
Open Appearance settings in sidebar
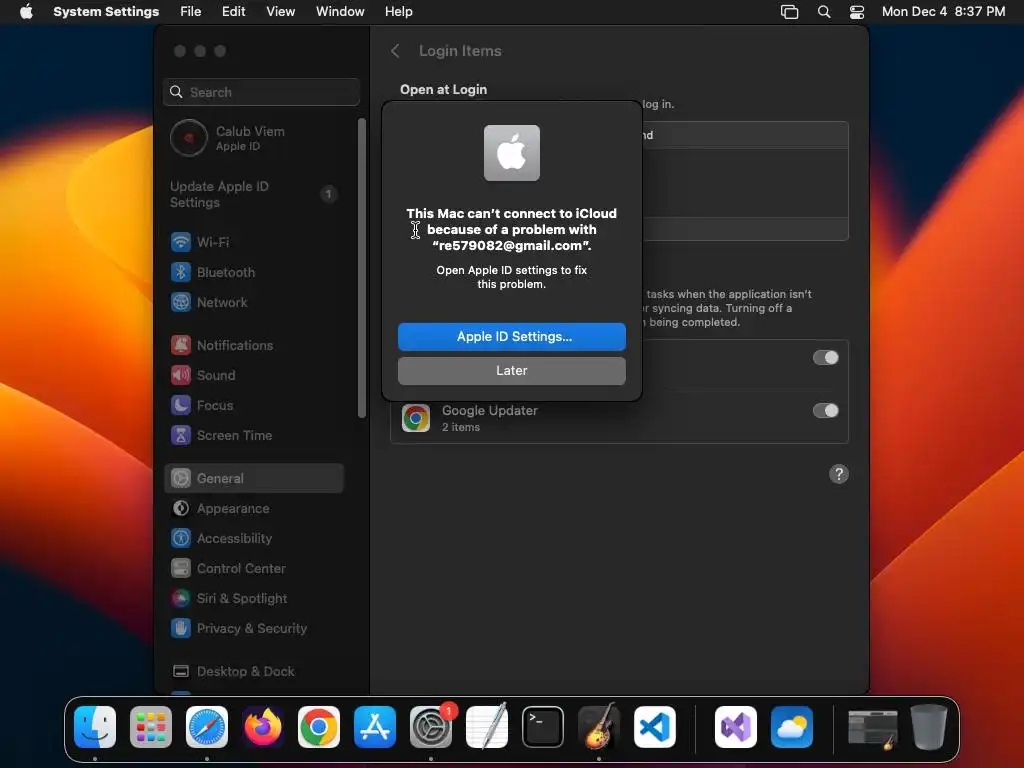(253, 509)
